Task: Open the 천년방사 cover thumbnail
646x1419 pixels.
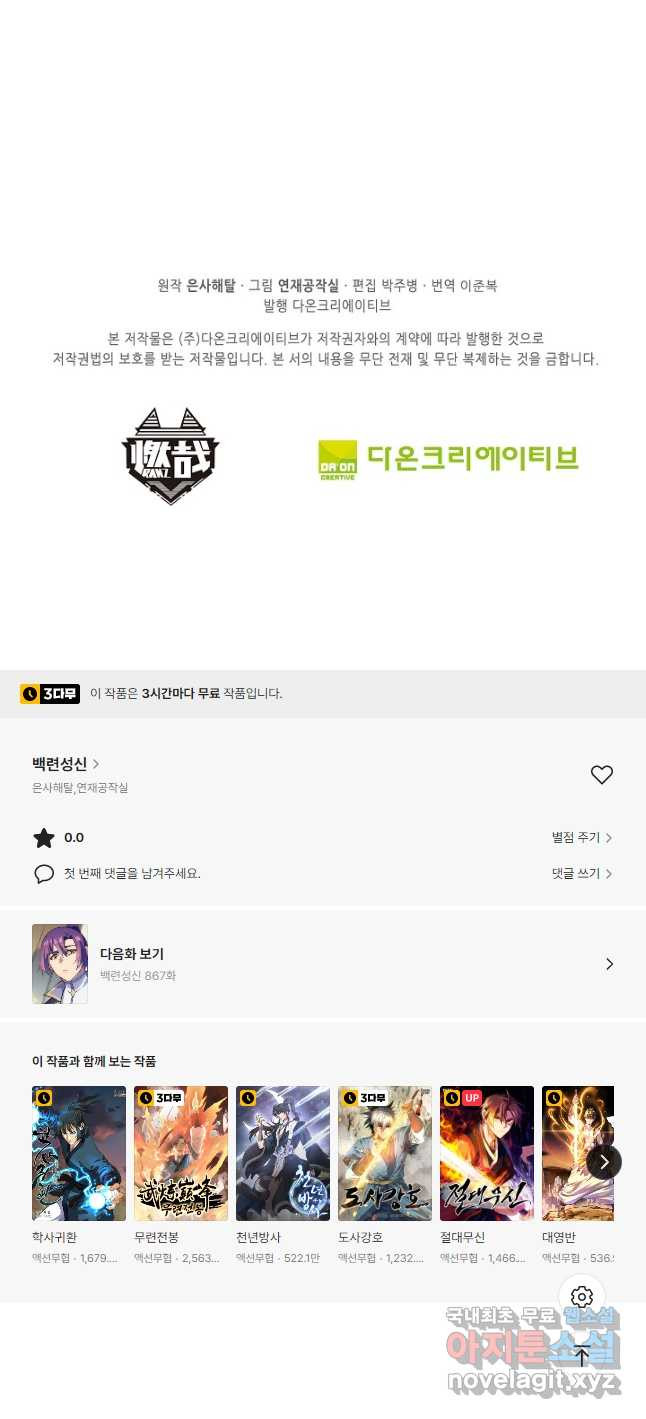Action: click(x=283, y=1153)
